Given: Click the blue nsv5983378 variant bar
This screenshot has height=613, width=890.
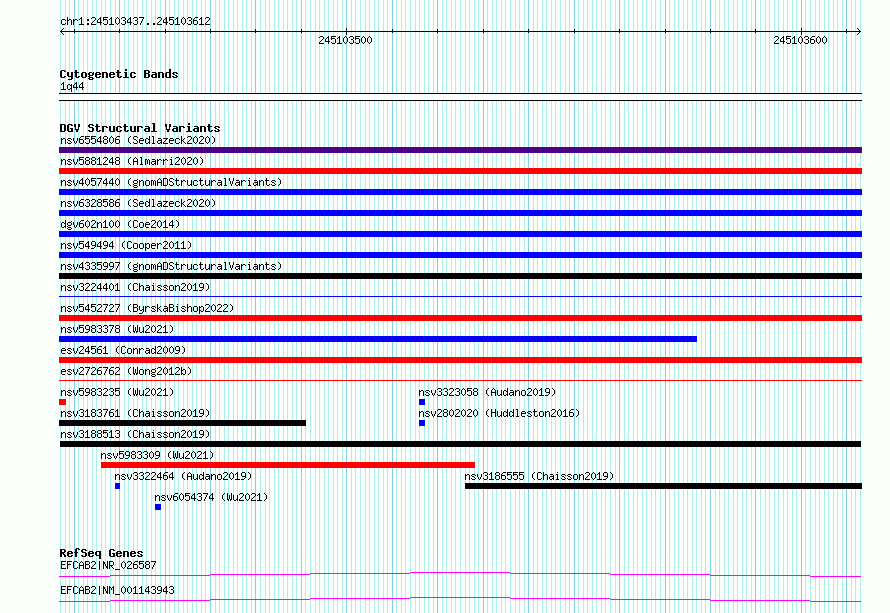Looking at the screenshot, I should [x=378, y=339].
